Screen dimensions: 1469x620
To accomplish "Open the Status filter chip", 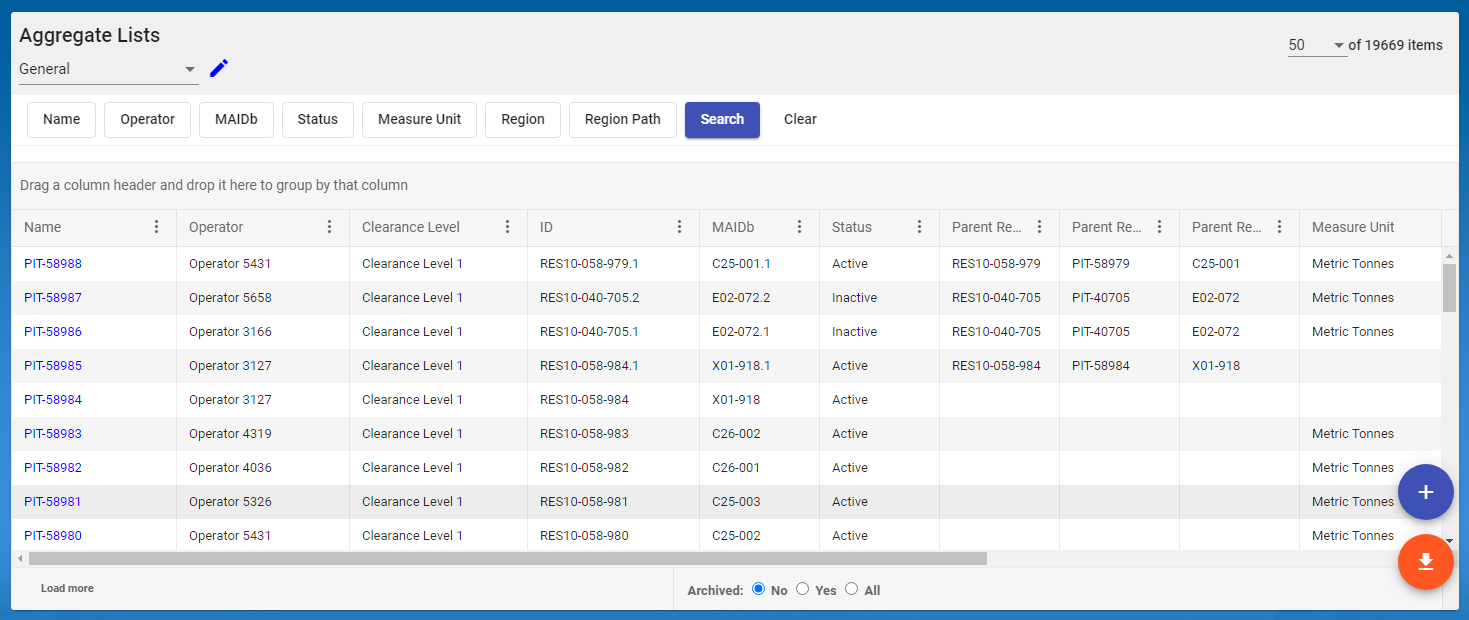I will coord(317,119).
